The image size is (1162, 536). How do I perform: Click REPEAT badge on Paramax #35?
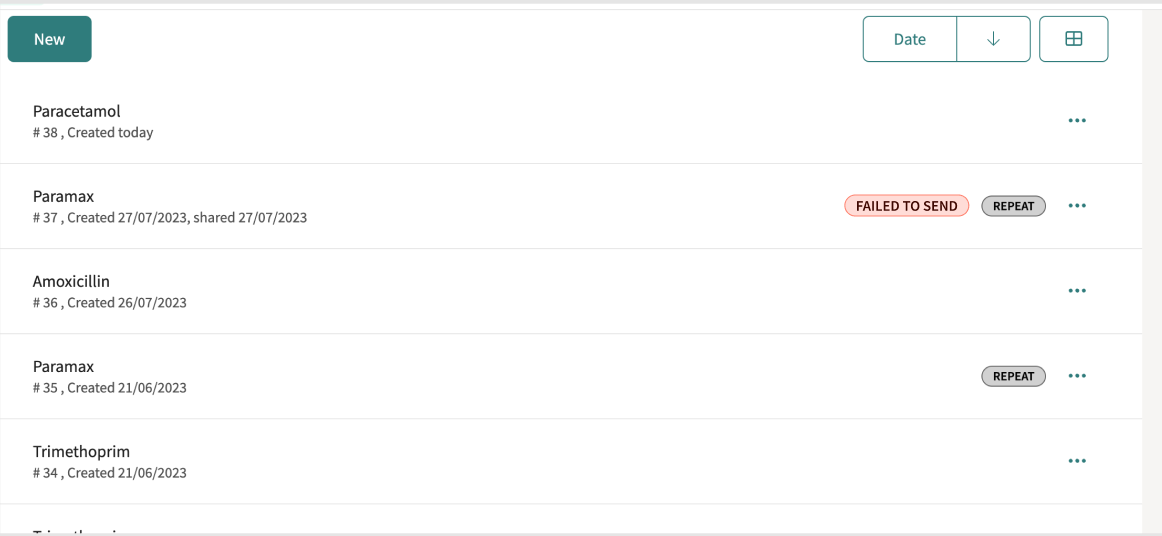tap(1013, 376)
